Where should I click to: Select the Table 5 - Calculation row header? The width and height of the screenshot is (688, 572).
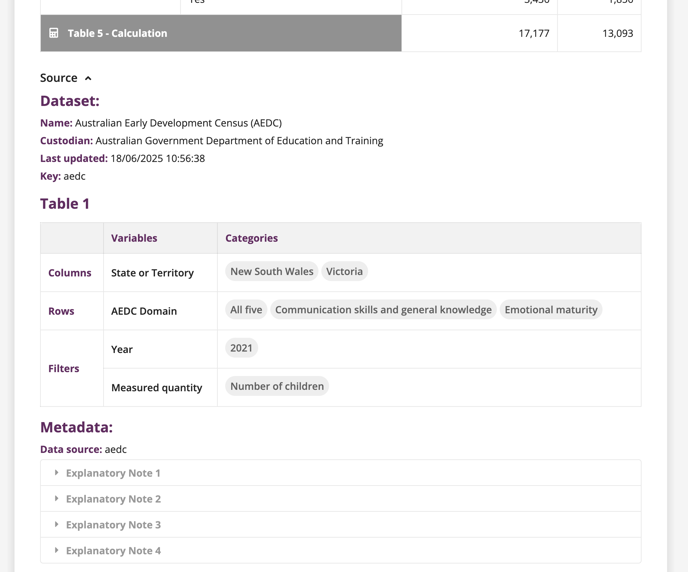[221, 33]
